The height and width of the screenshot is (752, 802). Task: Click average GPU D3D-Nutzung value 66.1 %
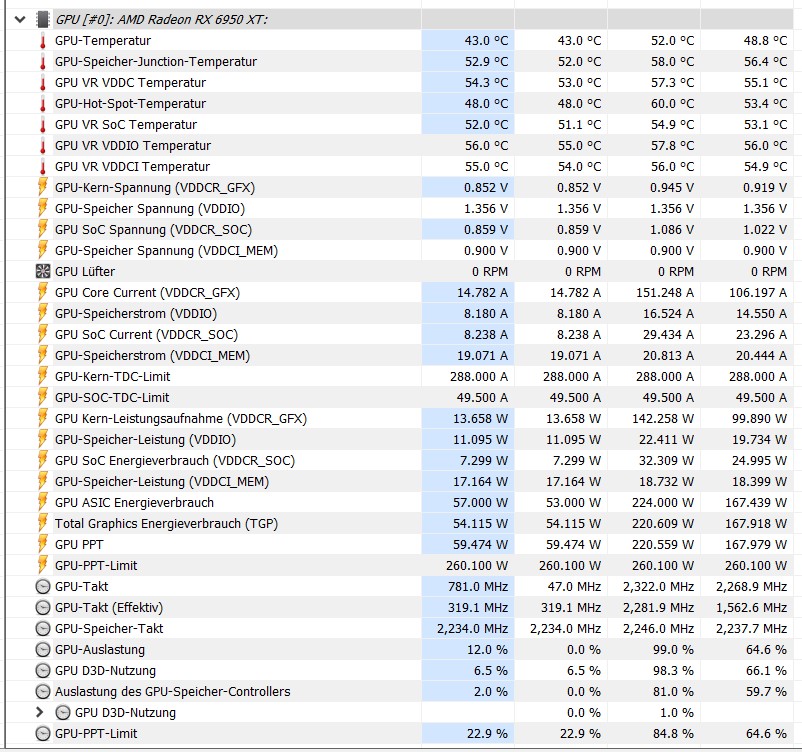click(766, 670)
